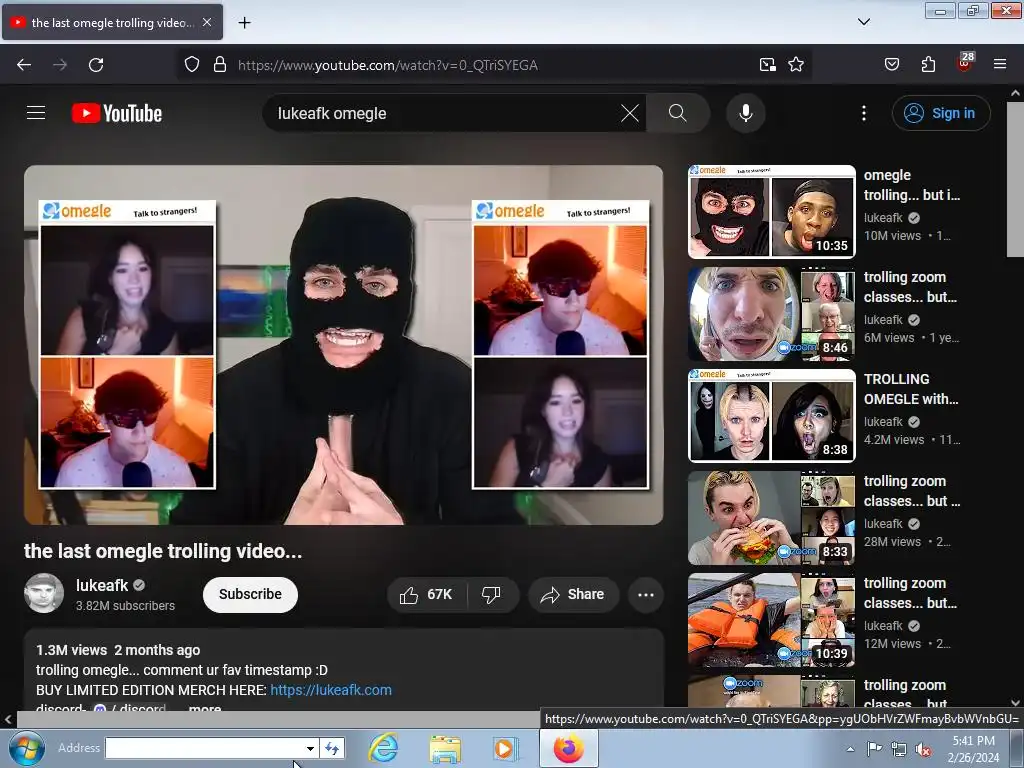Switch to Firefox on the taskbar

pos(569,748)
